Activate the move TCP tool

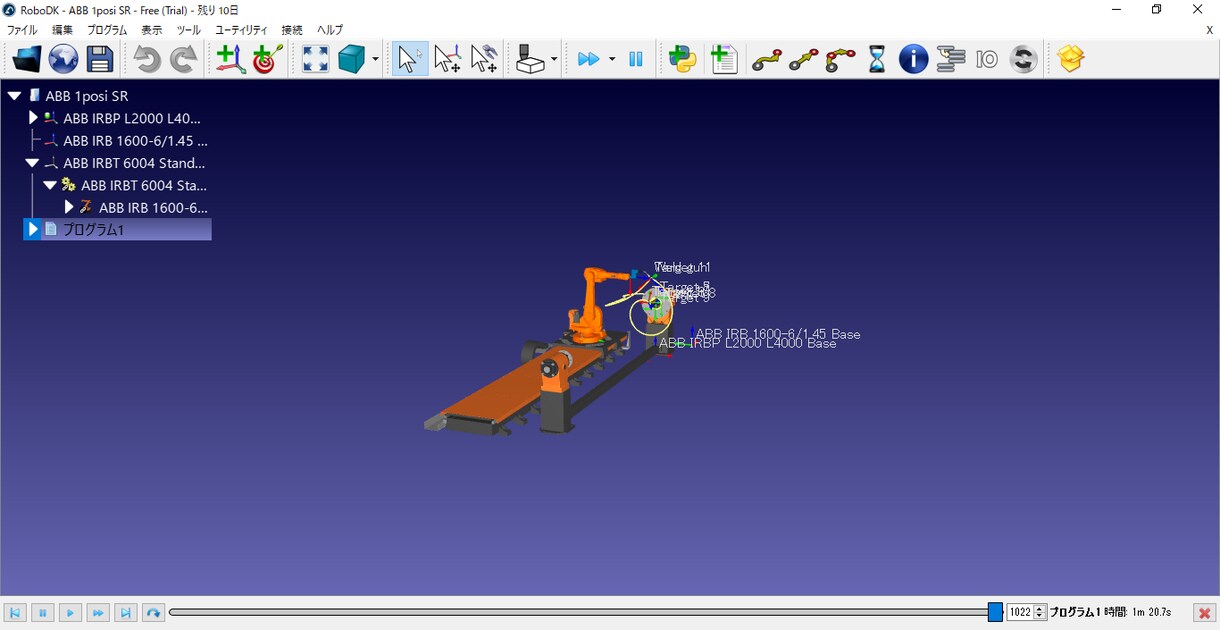(484, 60)
